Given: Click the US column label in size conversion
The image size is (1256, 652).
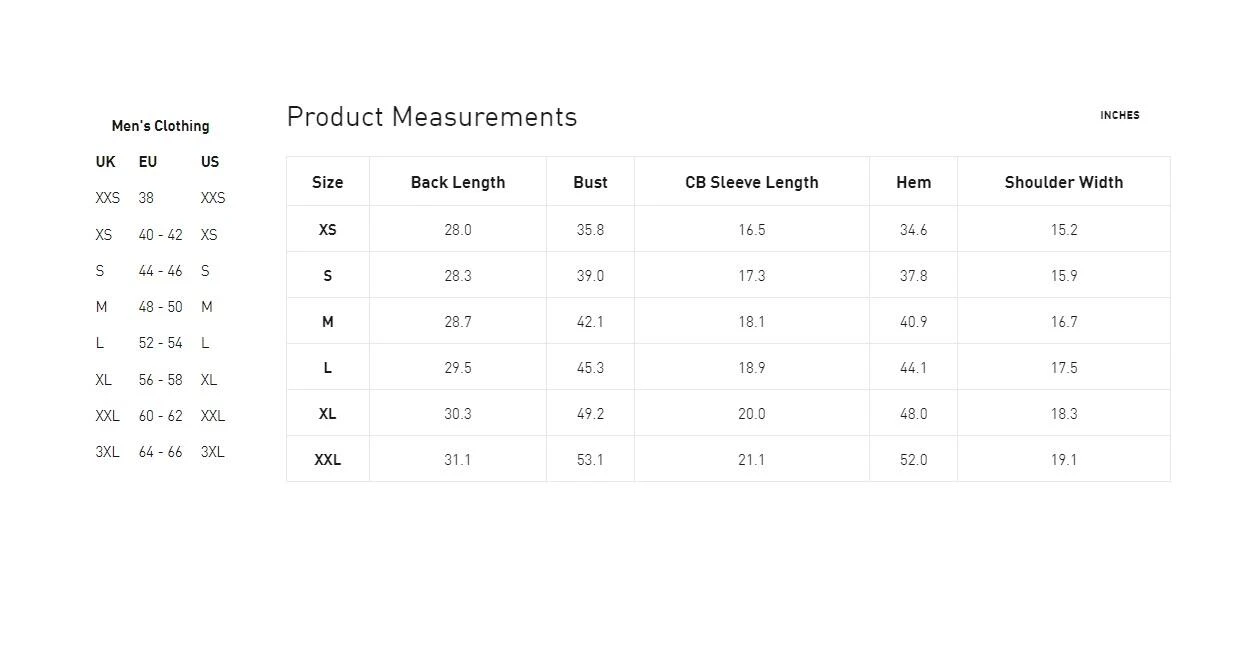Looking at the screenshot, I should point(210,162).
